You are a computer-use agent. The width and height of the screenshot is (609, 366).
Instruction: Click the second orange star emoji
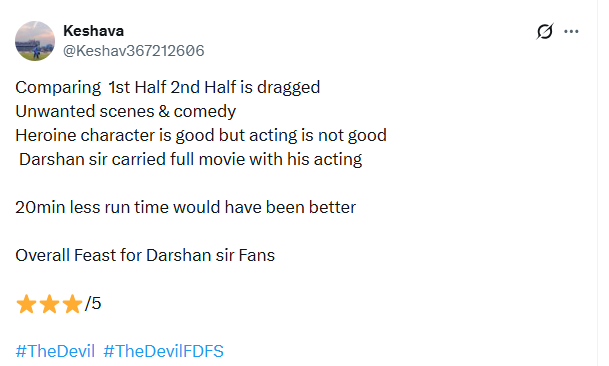pos(50,304)
